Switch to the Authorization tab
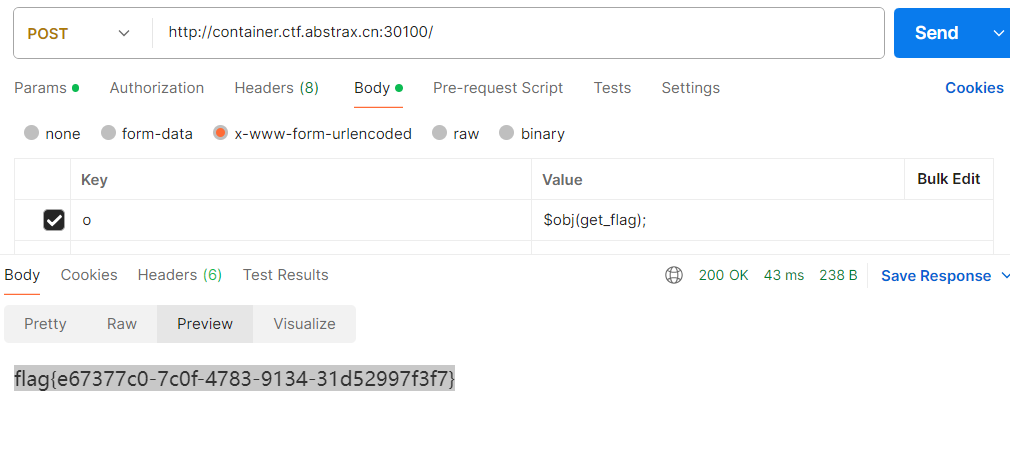This screenshot has width=1010, height=469. [x=157, y=88]
